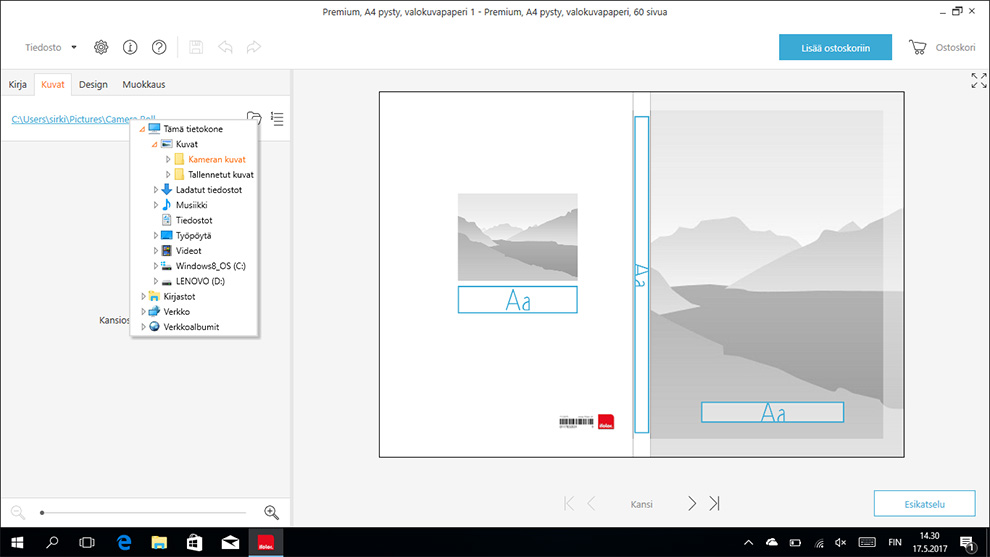Switch to the Muokkaus tab
This screenshot has height=557, width=990.
[x=144, y=85]
